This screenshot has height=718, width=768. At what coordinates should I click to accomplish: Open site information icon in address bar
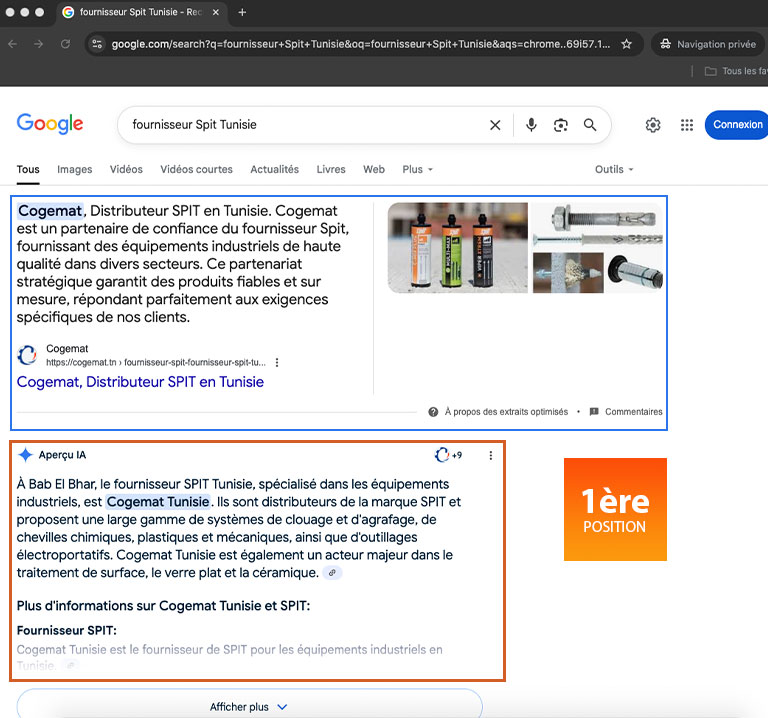click(97, 44)
